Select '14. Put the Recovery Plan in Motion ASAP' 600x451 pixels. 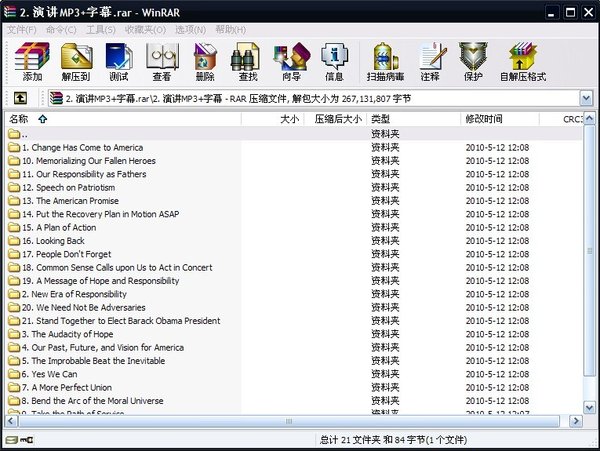(101, 214)
